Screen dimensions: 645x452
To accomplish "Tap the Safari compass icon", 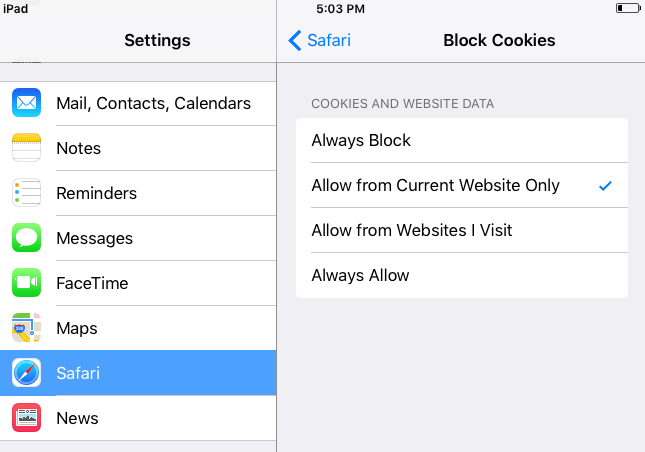I will coord(26,373).
